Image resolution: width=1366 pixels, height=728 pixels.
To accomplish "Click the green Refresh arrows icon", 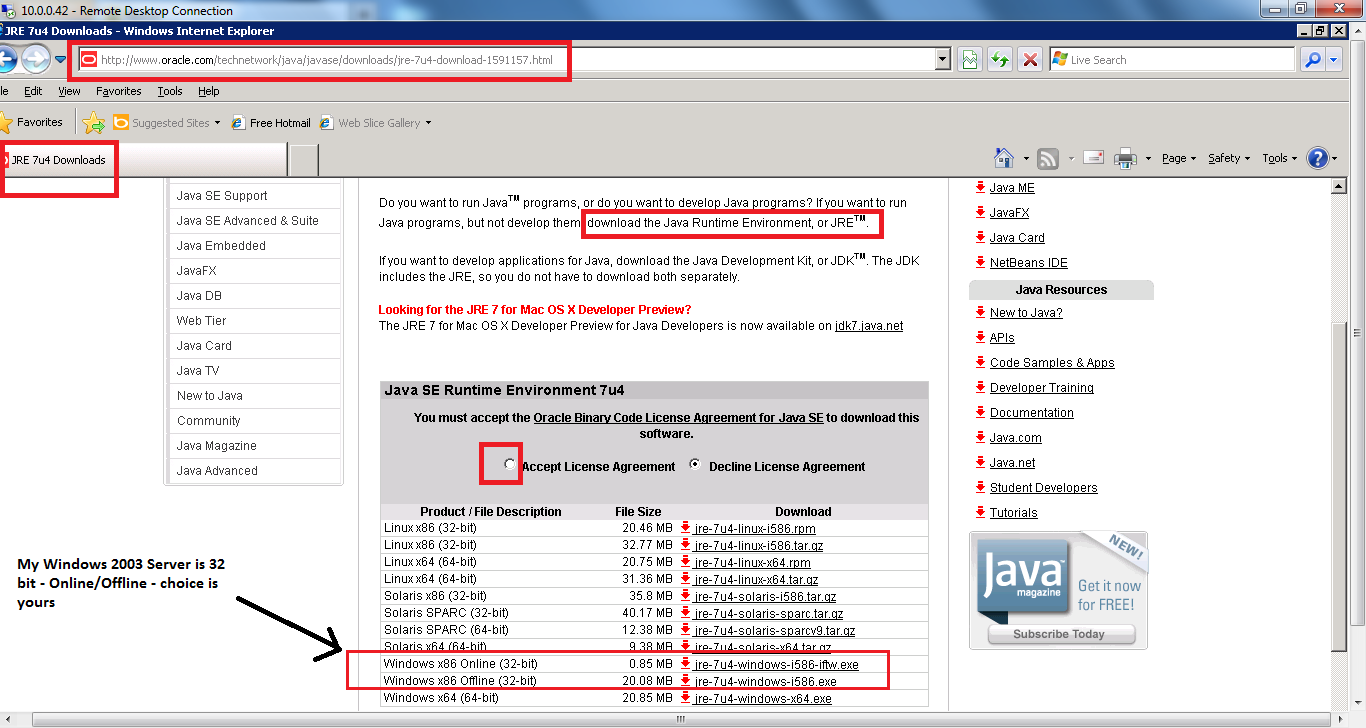I will tap(999, 60).
